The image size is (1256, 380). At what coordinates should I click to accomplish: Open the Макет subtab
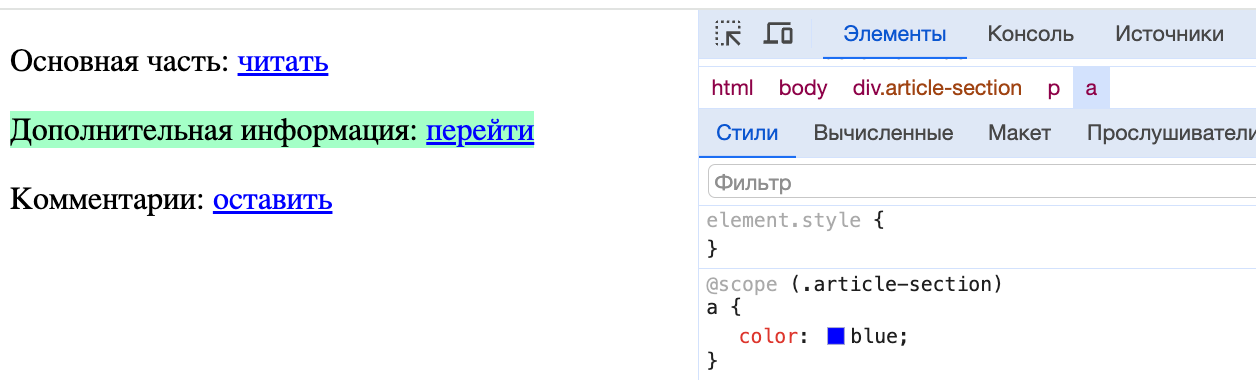[x=1019, y=133]
